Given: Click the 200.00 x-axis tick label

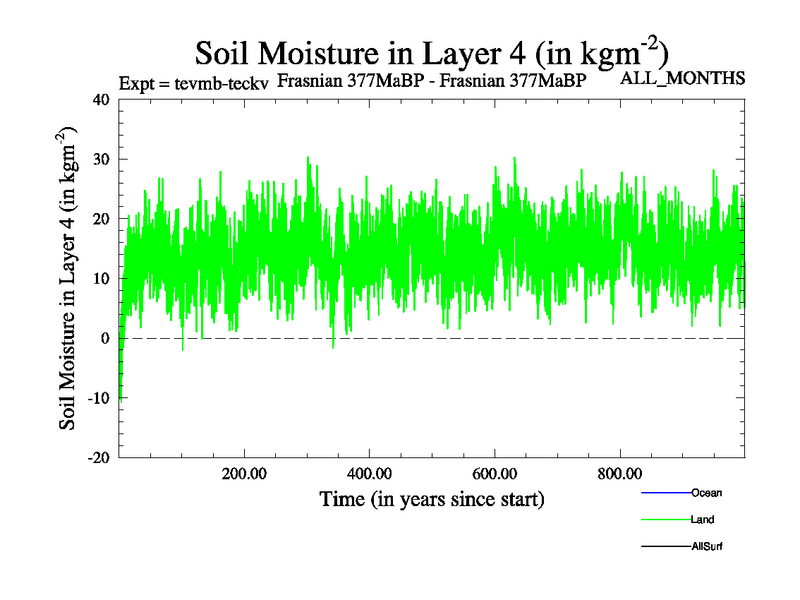Looking at the screenshot, I should [244, 473].
